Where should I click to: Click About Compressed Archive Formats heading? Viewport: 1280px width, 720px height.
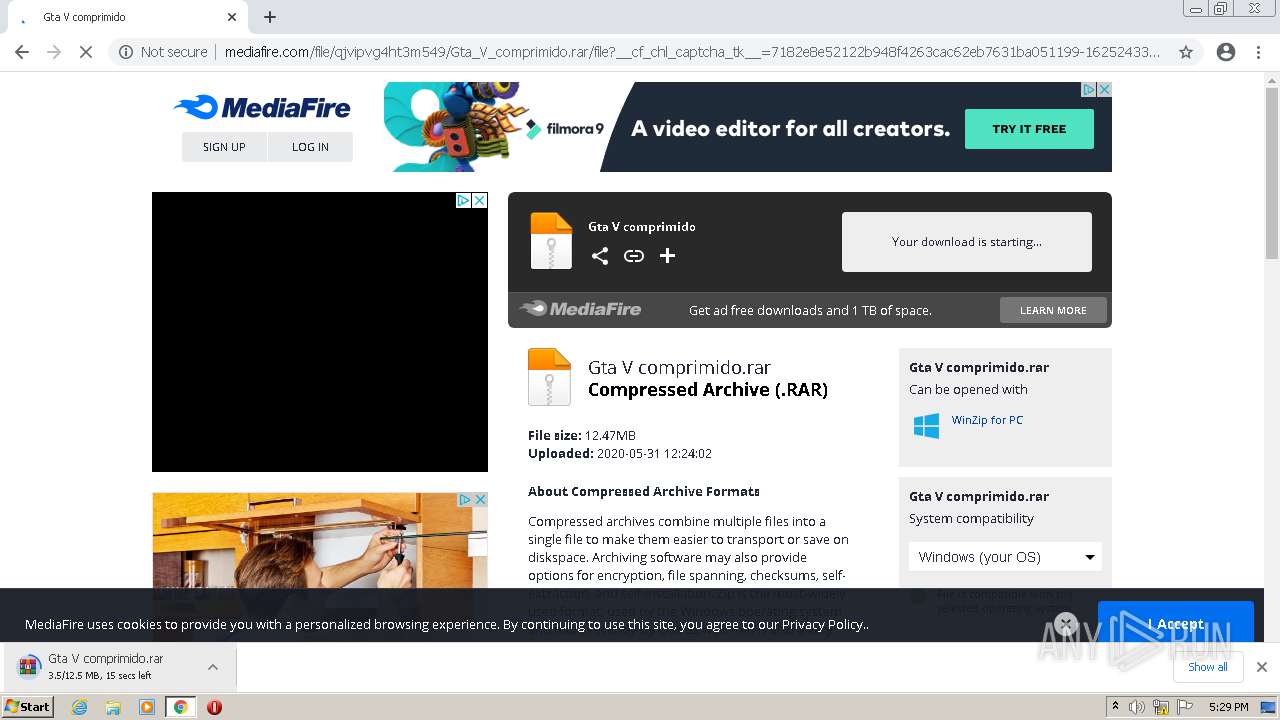click(644, 491)
